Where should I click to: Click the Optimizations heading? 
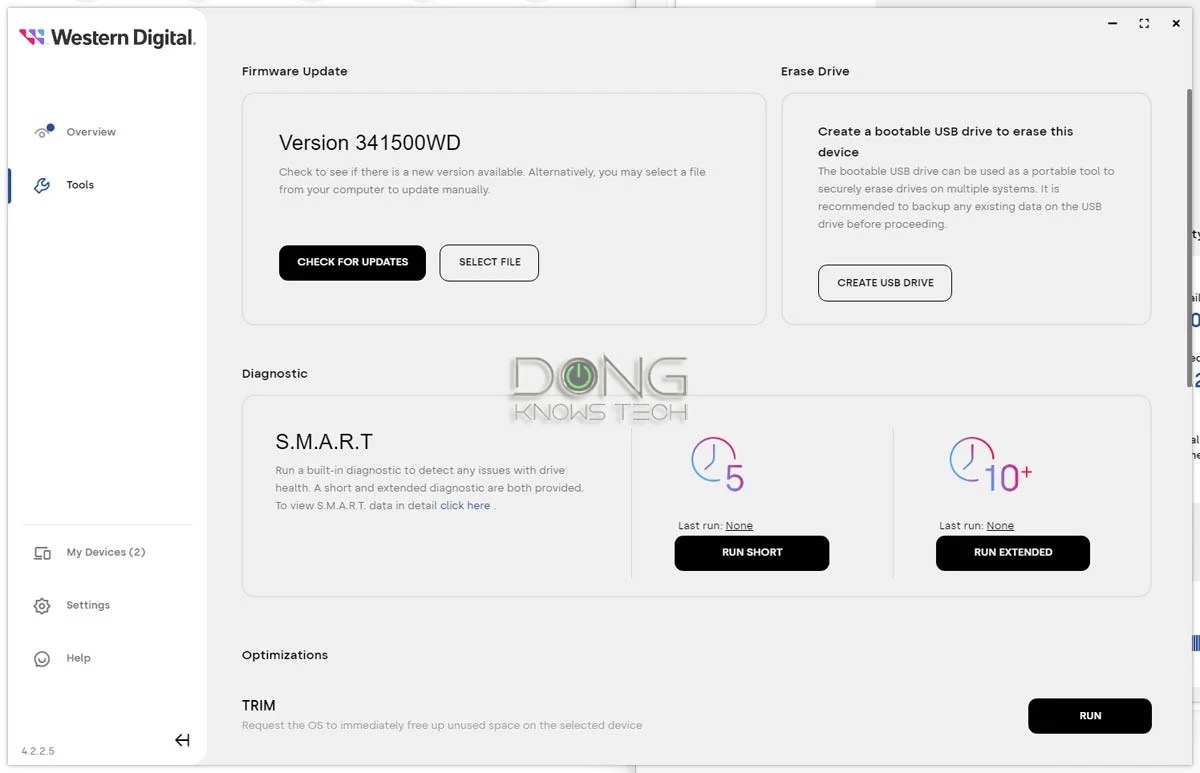(285, 655)
